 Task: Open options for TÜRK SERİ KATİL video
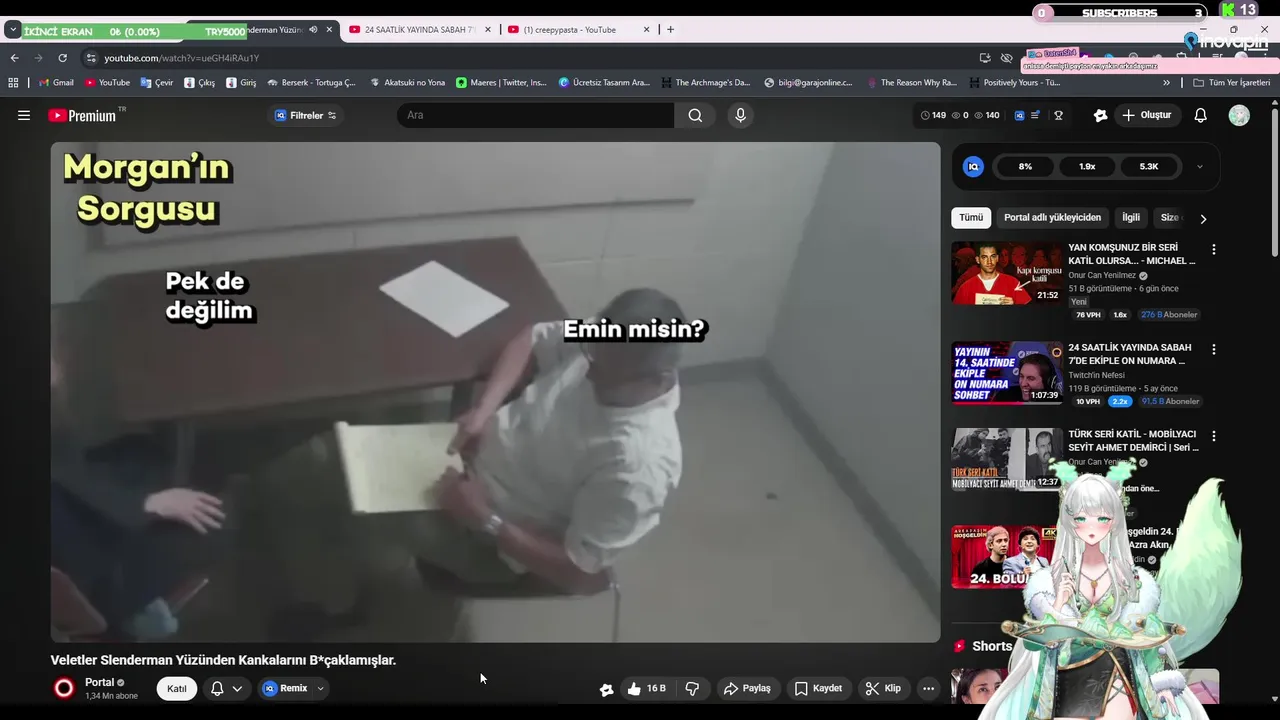(x=1214, y=436)
